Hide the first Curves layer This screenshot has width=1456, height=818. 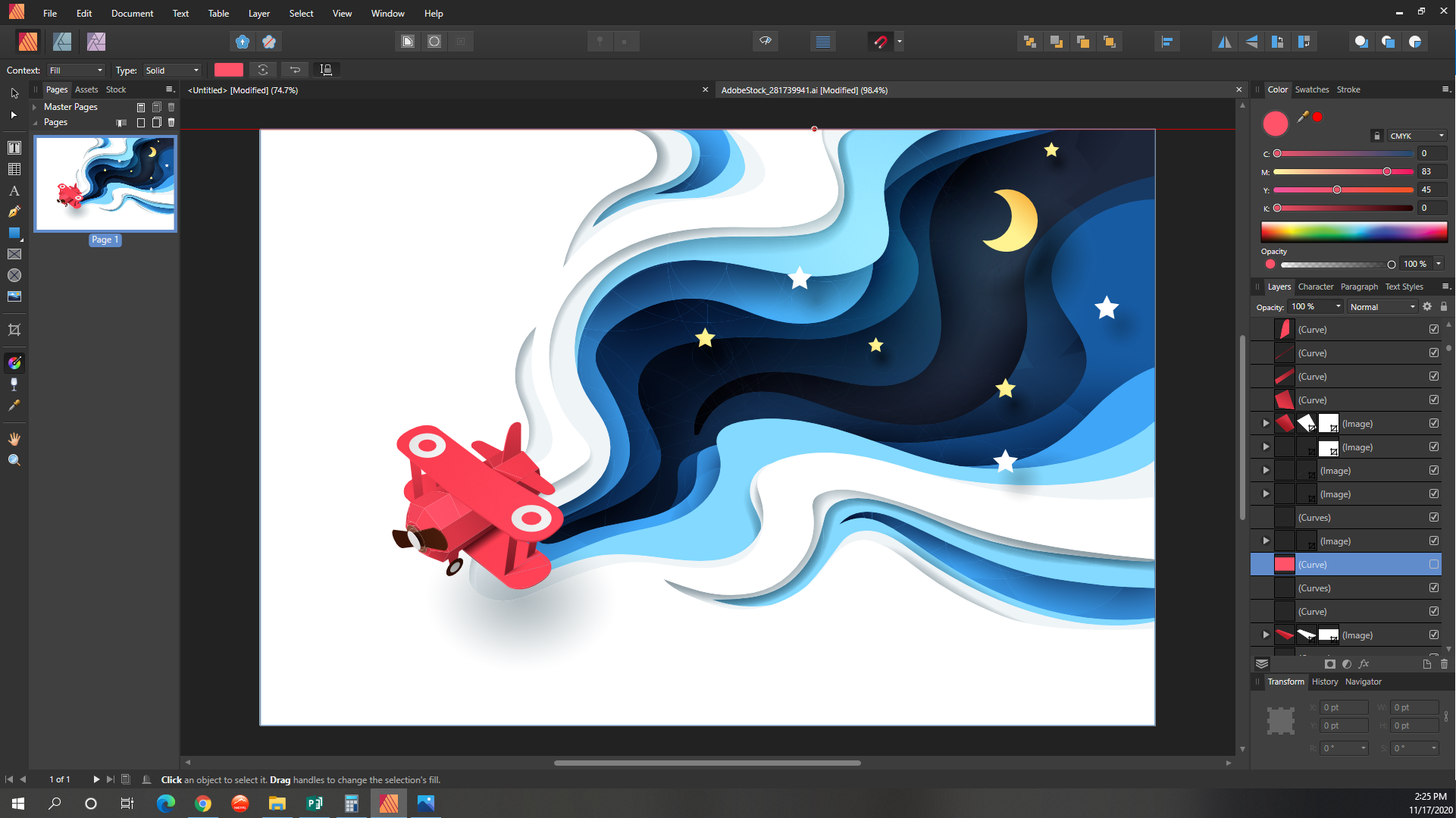[1434, 517]
